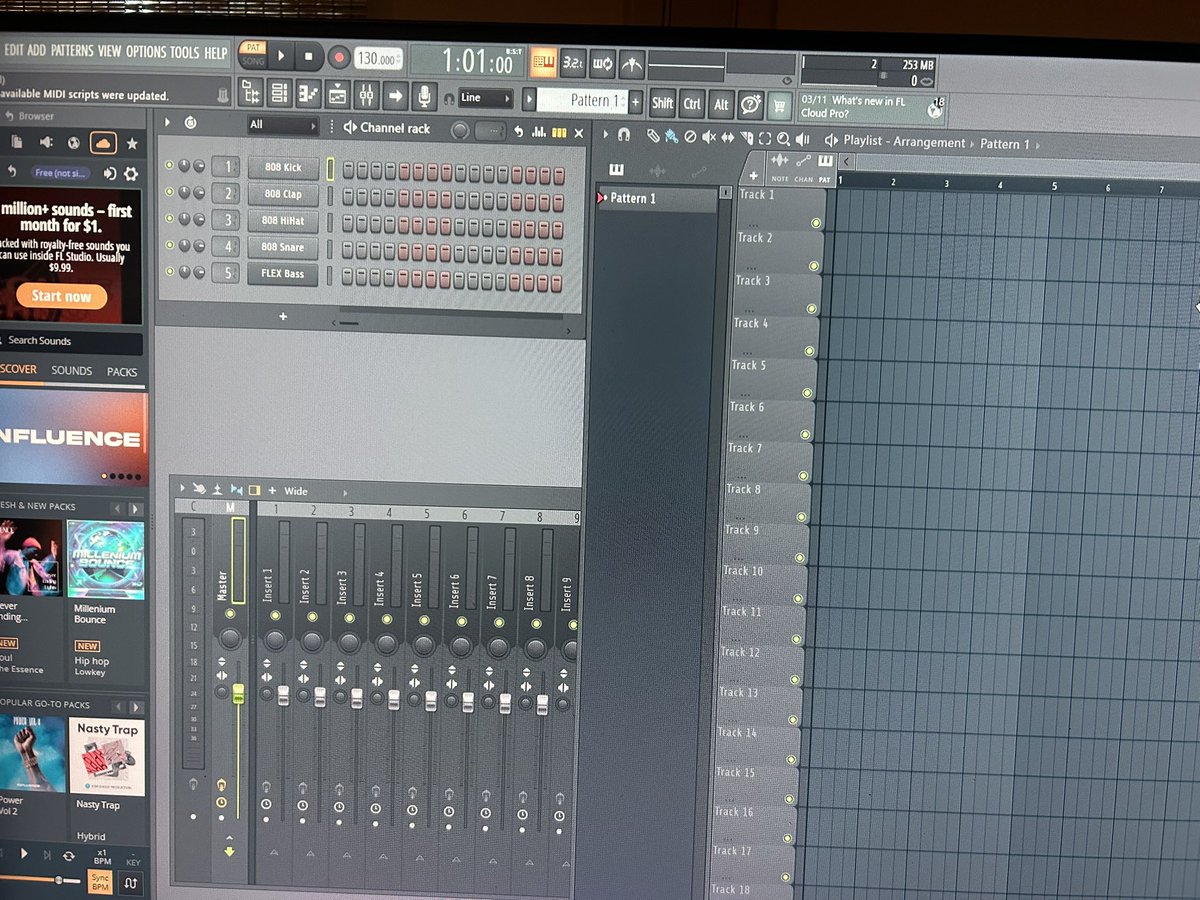Mute the 808 Kick channel LED
Screen dimensions: 1200x900
click(x=169, y=165)
